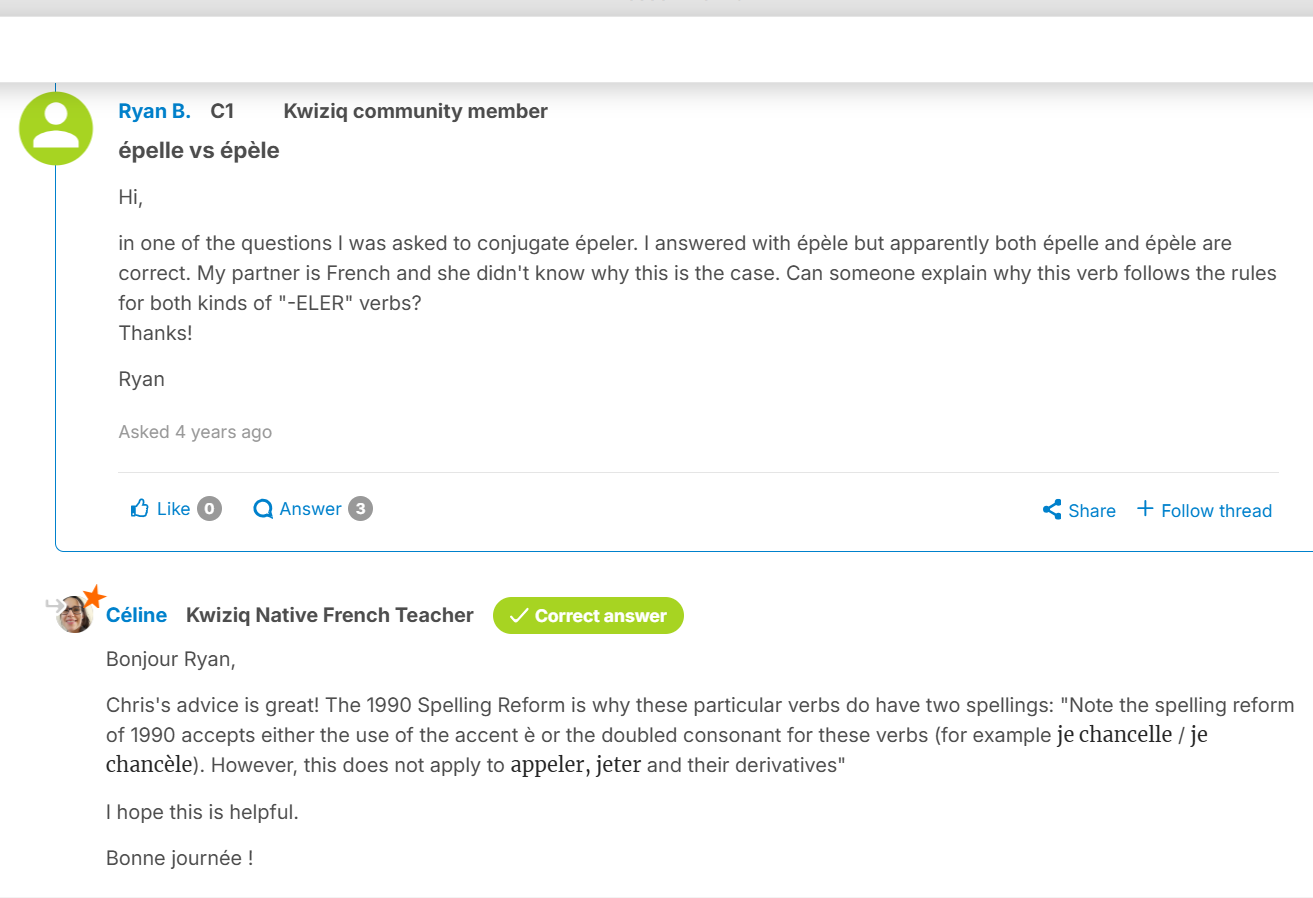Click Share to share this thread
The image size is (1313, 898).
pos(1092,510)
